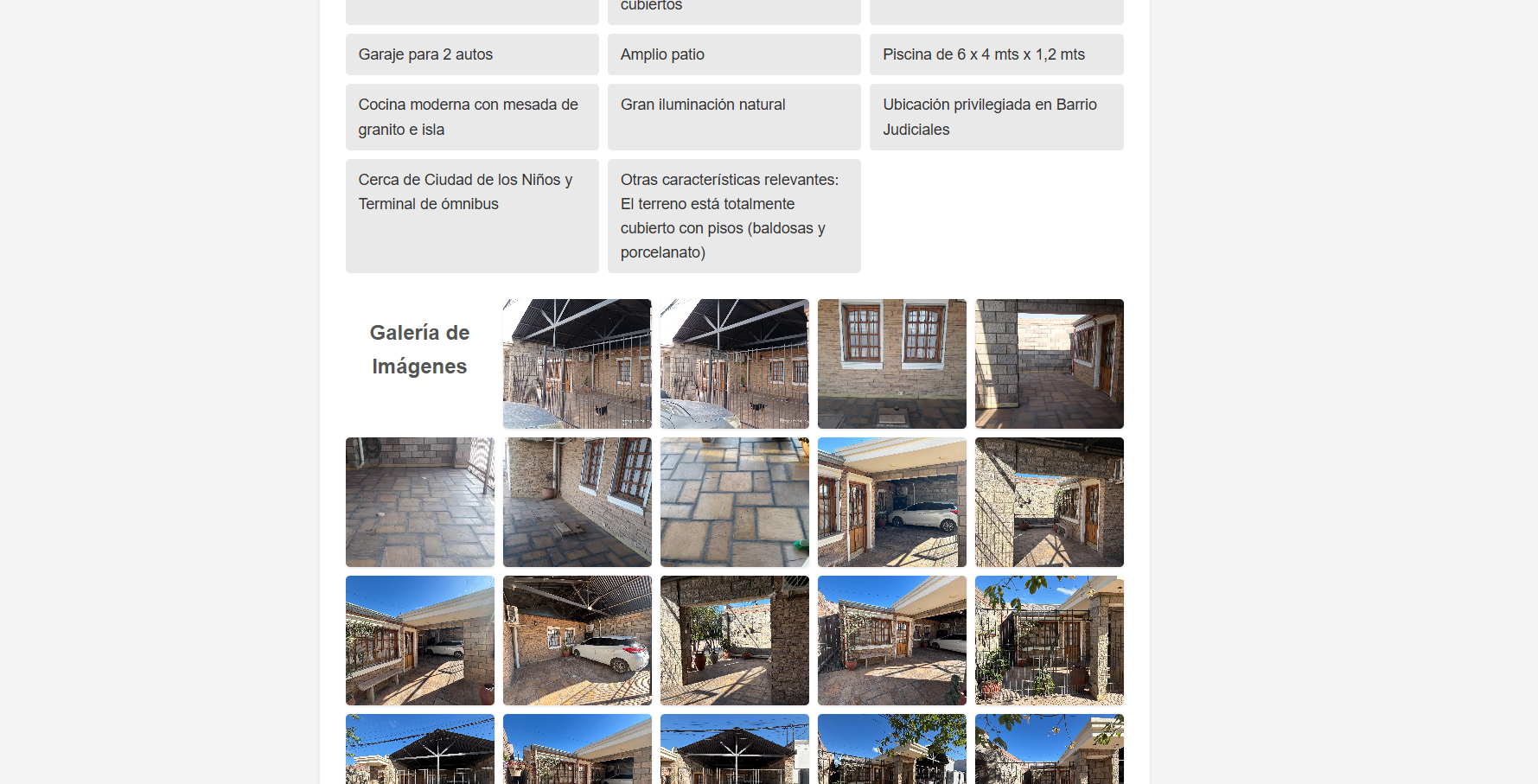1538x784 pixels.
Task: Click the 'Galería de Imágenes' heading
Action: [419, 349]
